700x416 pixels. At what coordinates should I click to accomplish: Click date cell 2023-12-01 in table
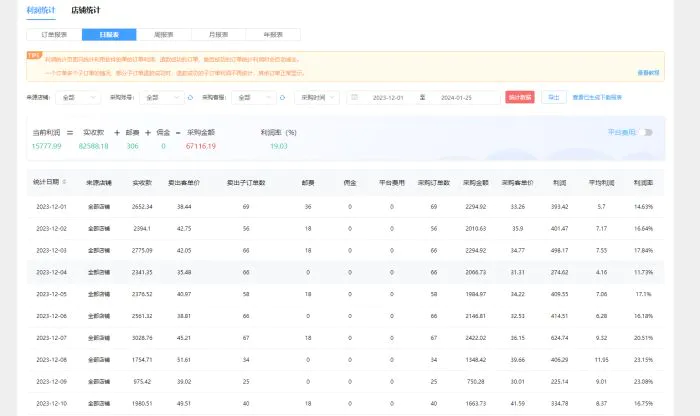coord(51,207)
